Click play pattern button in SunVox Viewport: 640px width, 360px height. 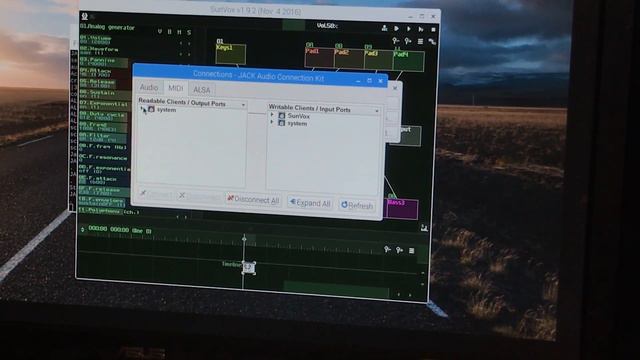tap(421, 29)
